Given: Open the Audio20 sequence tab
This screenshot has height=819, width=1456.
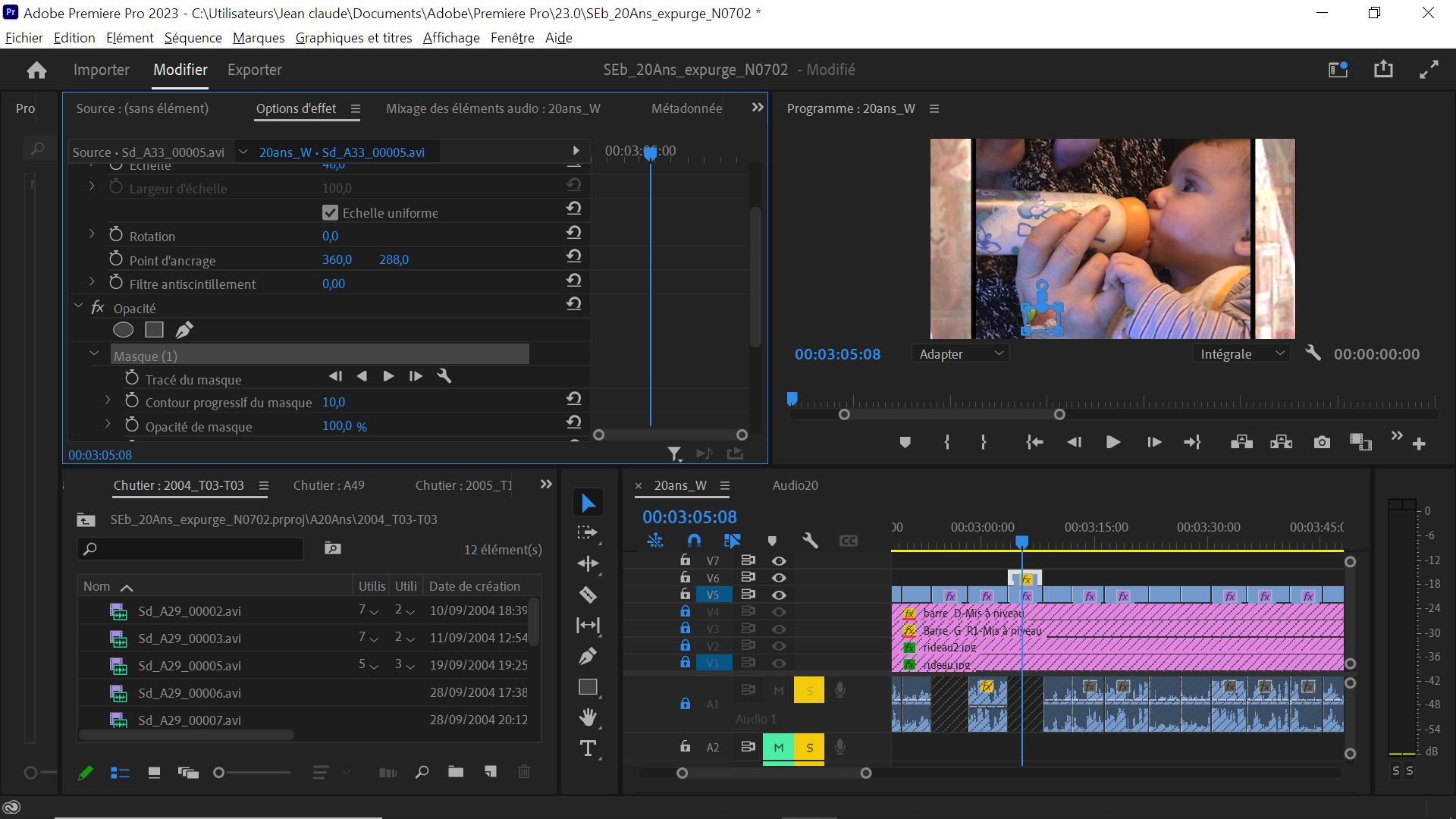Looking at the screenshot, I should tap(795, 485).
